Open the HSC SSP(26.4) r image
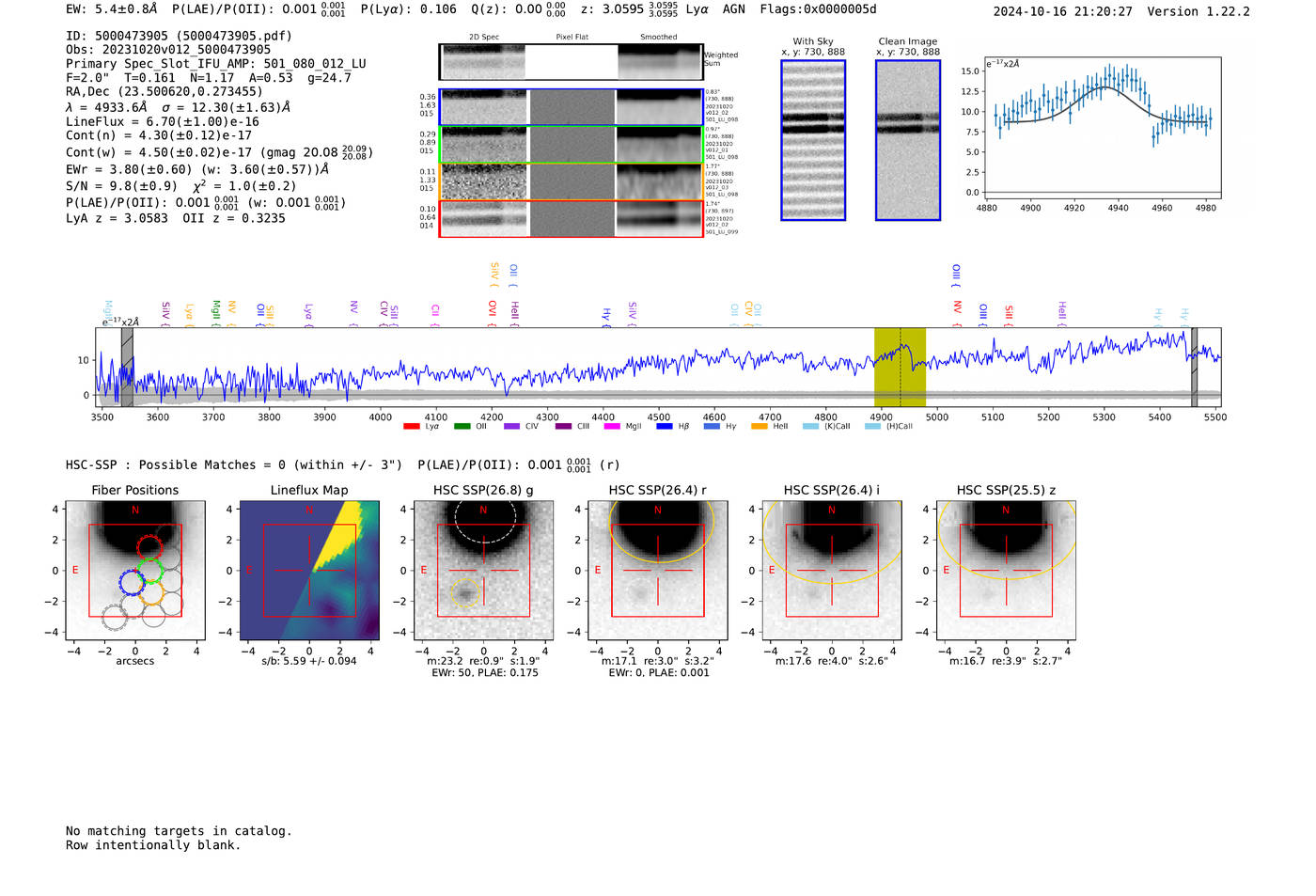The image size is (1316, 896). (x=658, y=571)
